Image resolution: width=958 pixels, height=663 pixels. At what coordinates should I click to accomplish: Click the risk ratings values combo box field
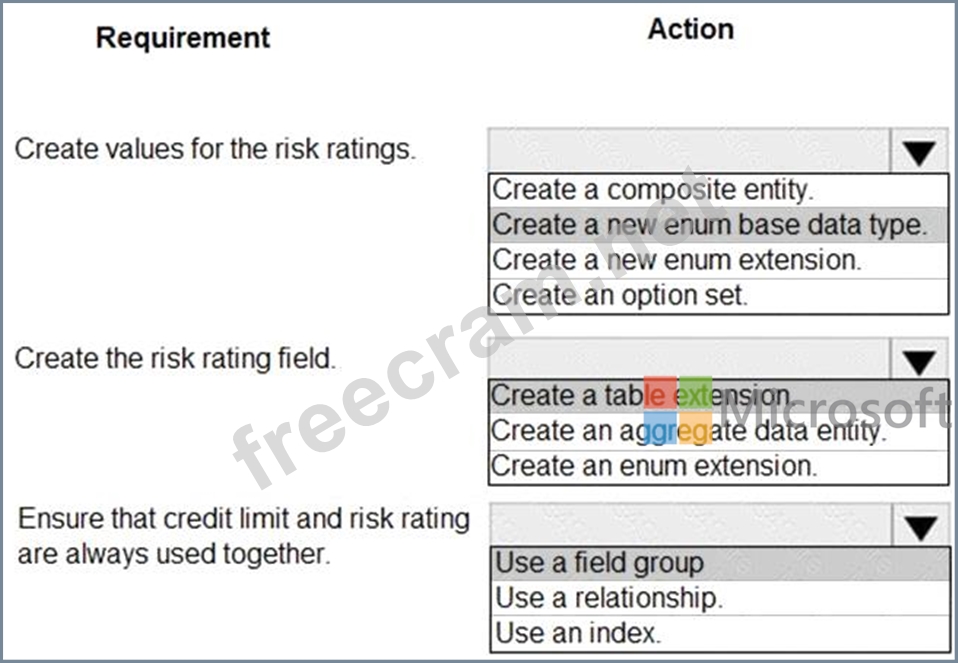click(690, 151)
